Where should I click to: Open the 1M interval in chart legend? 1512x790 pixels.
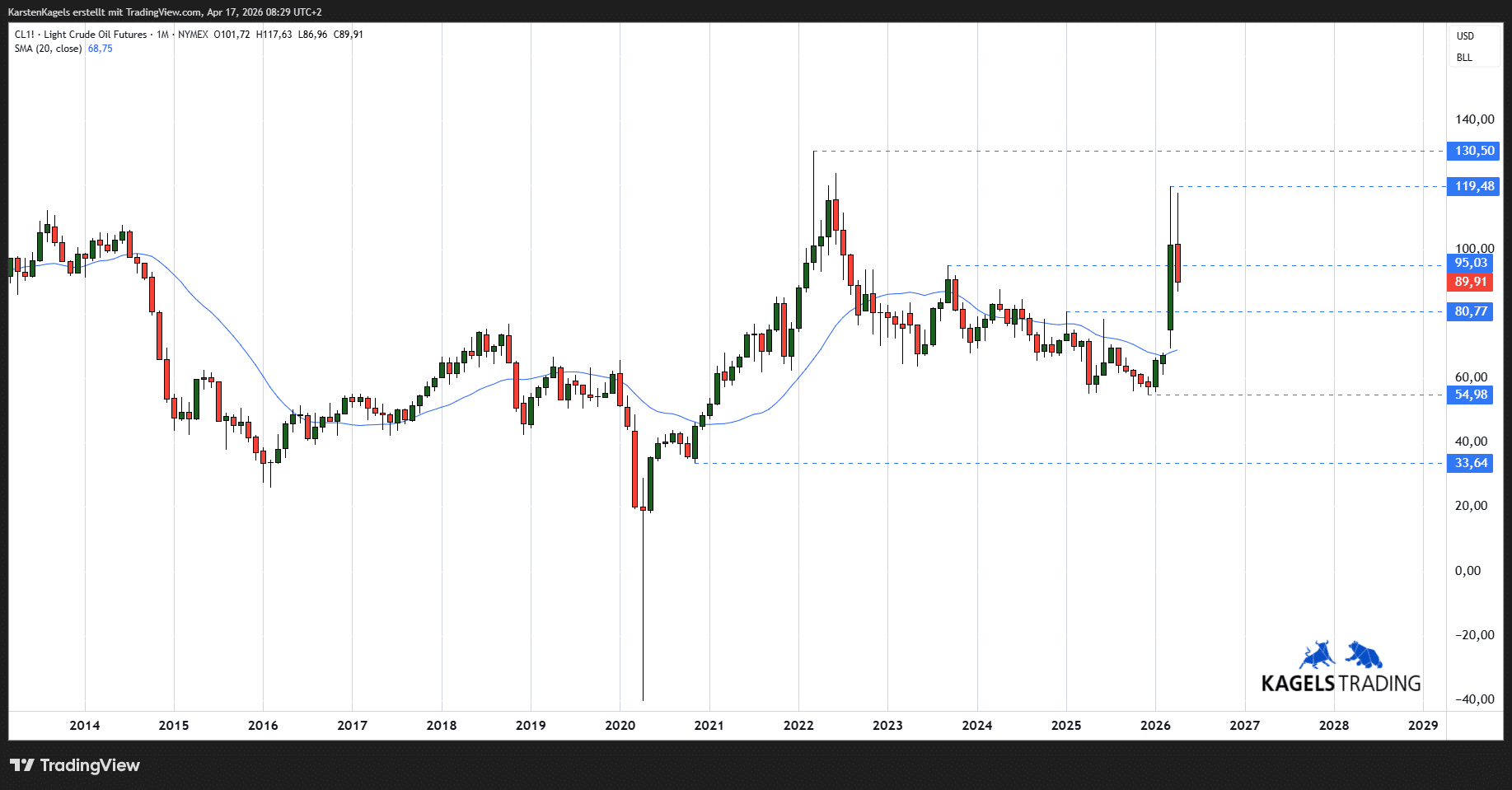point(162,35)
